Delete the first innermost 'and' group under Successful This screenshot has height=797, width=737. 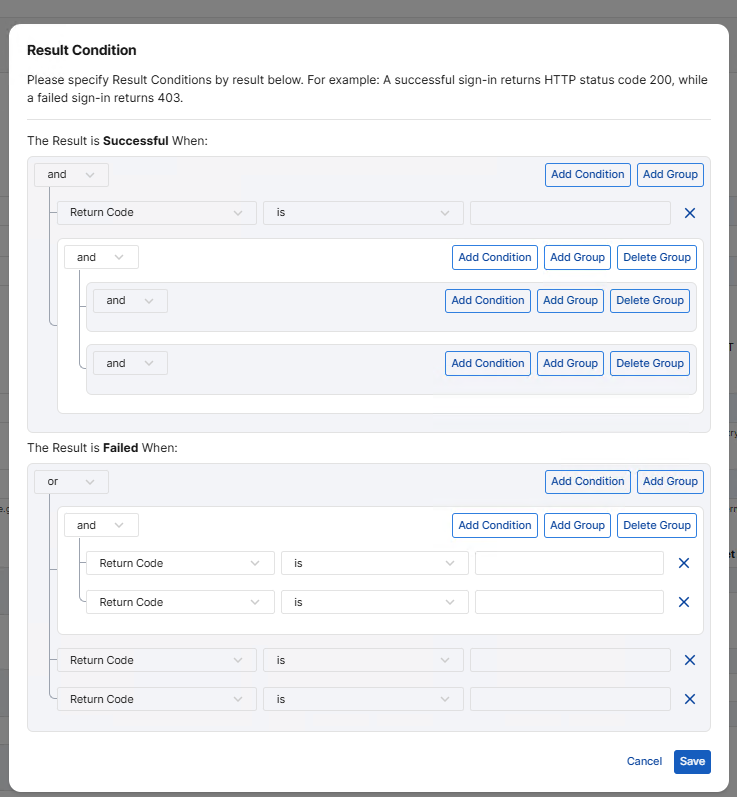pos(649,300)
